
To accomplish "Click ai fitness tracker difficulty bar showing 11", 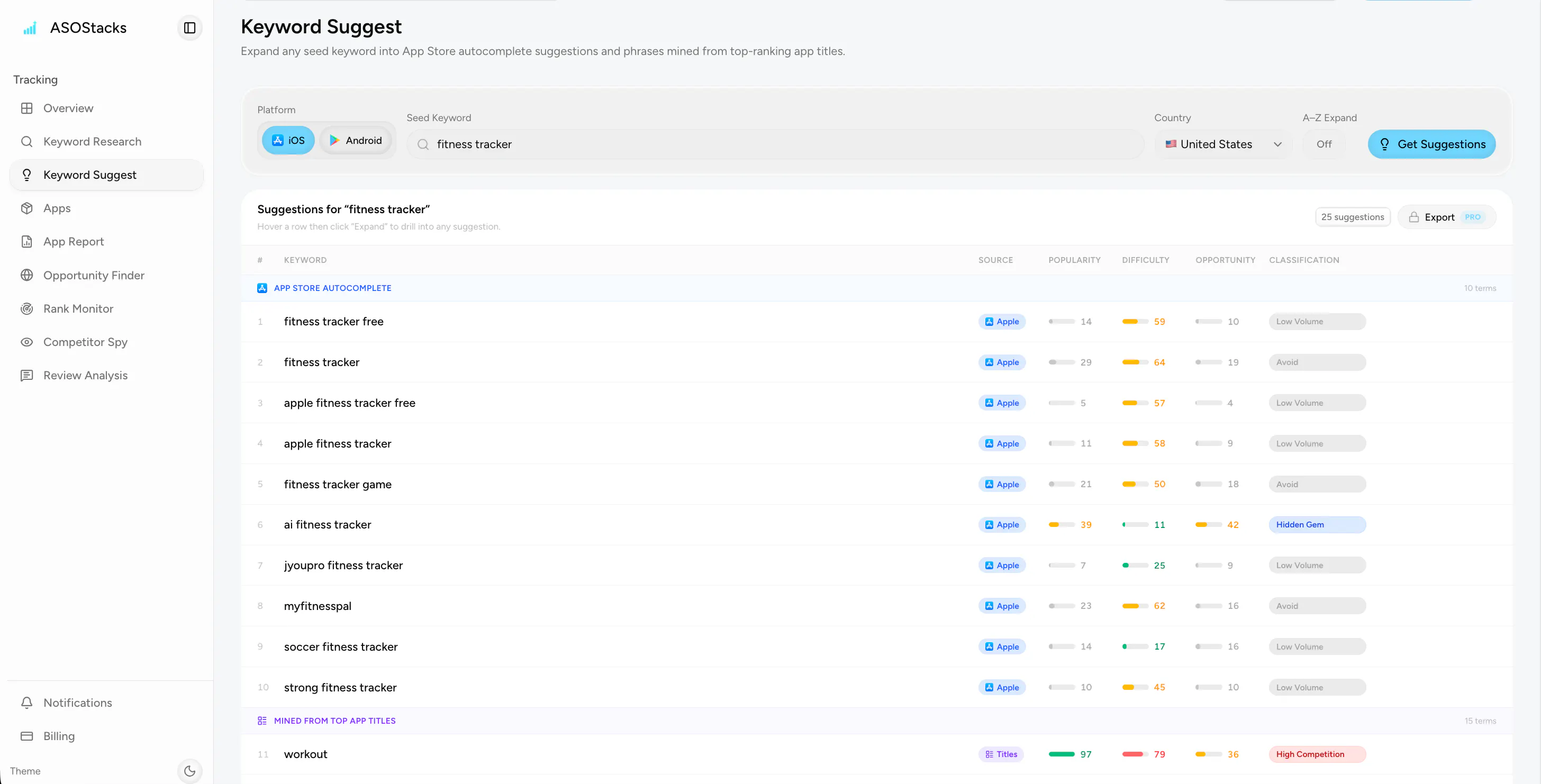I will (1136, 525).
